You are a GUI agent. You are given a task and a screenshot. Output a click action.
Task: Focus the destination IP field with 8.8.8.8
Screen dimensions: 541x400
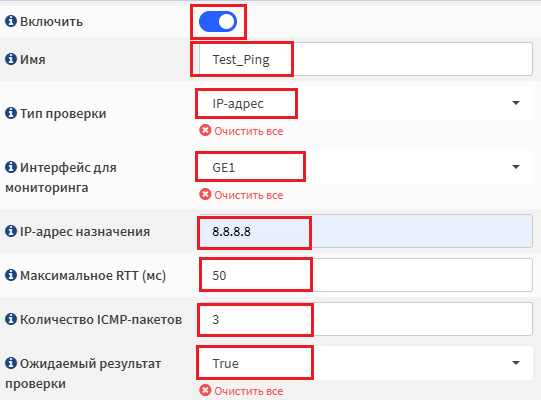366,231
